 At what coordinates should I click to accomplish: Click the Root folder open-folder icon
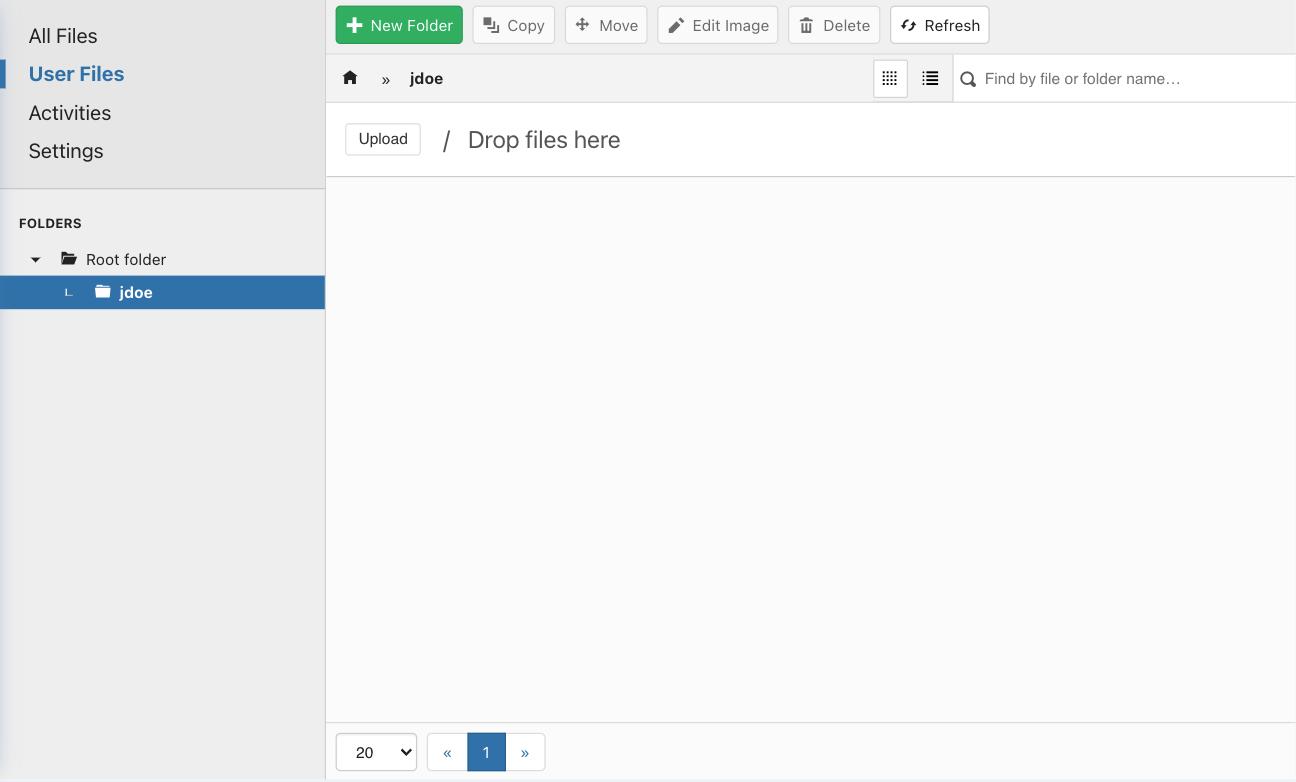pos(69,259)
